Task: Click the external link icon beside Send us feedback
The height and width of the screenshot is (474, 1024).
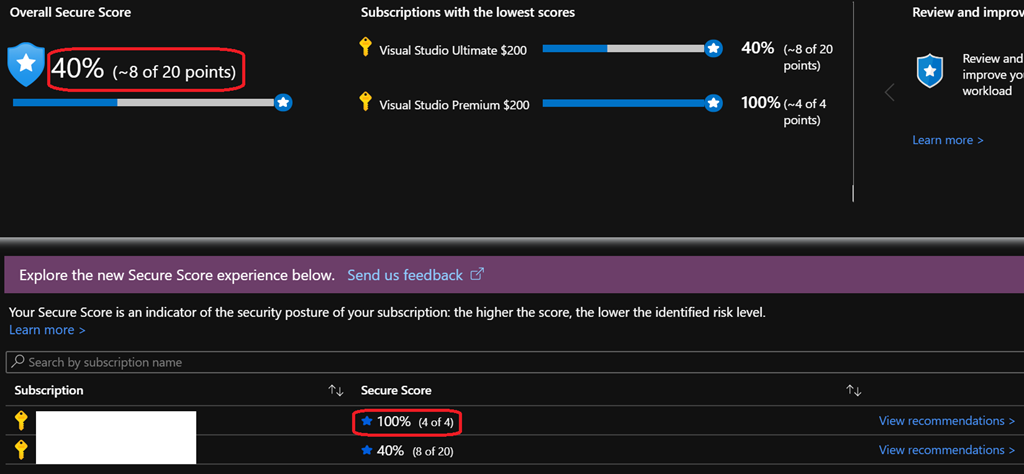Action: pyautogui.click(x=477, y=275)
